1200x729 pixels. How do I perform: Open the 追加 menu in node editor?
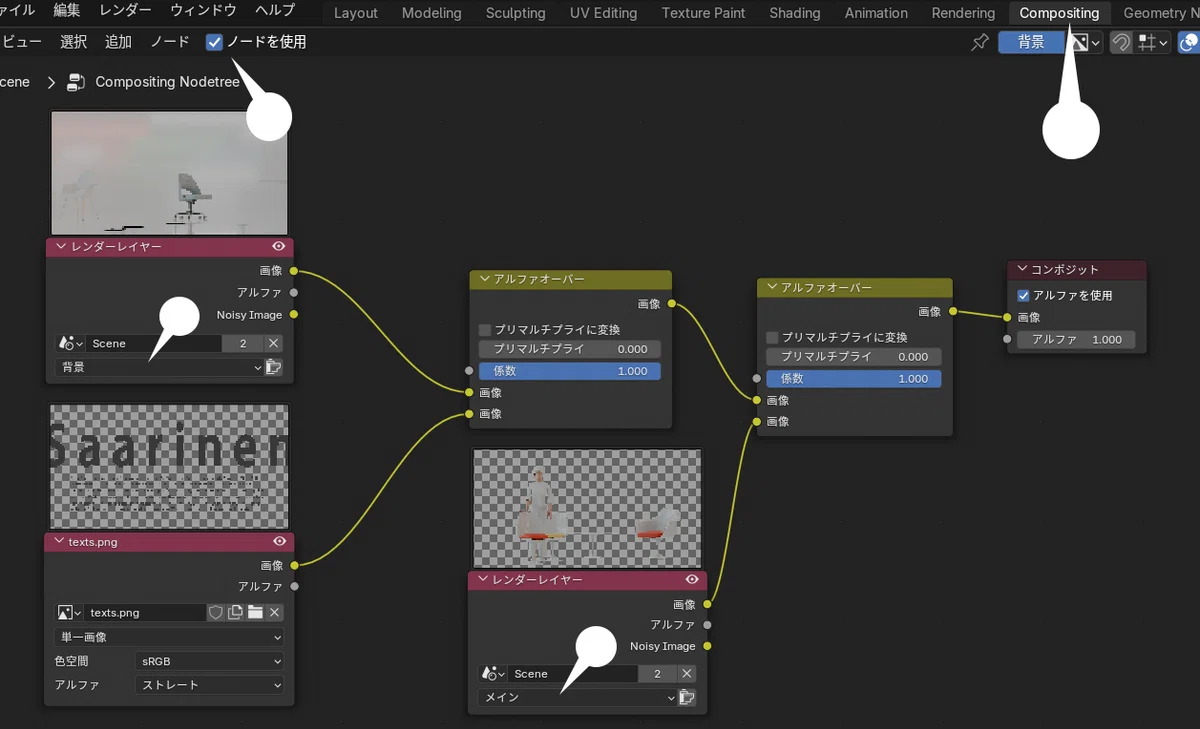click(x=118, y=42)
